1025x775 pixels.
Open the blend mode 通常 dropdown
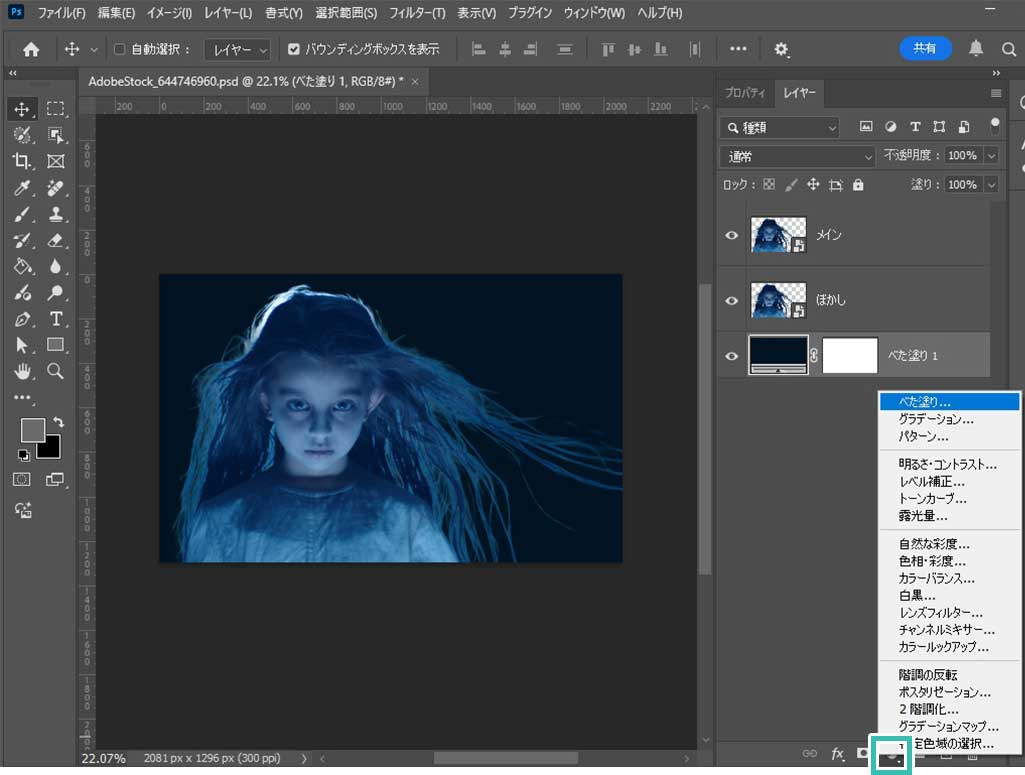tap(798, 156)
